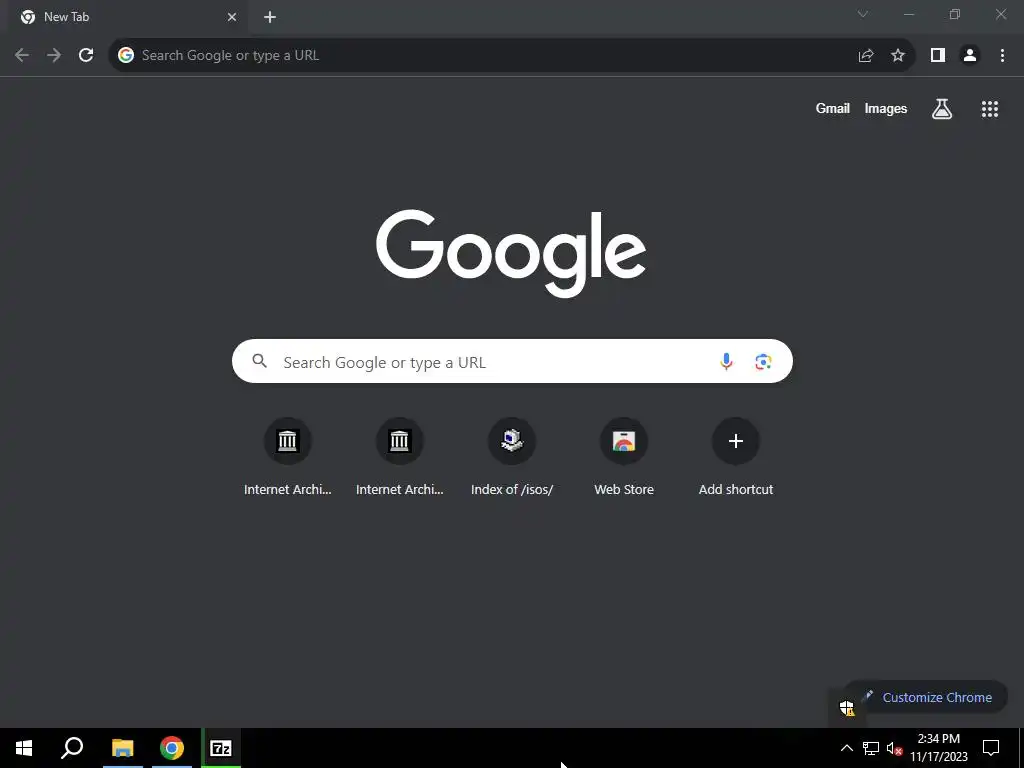
Task: Click the muted volume tray icon
Action: [894, 748]
